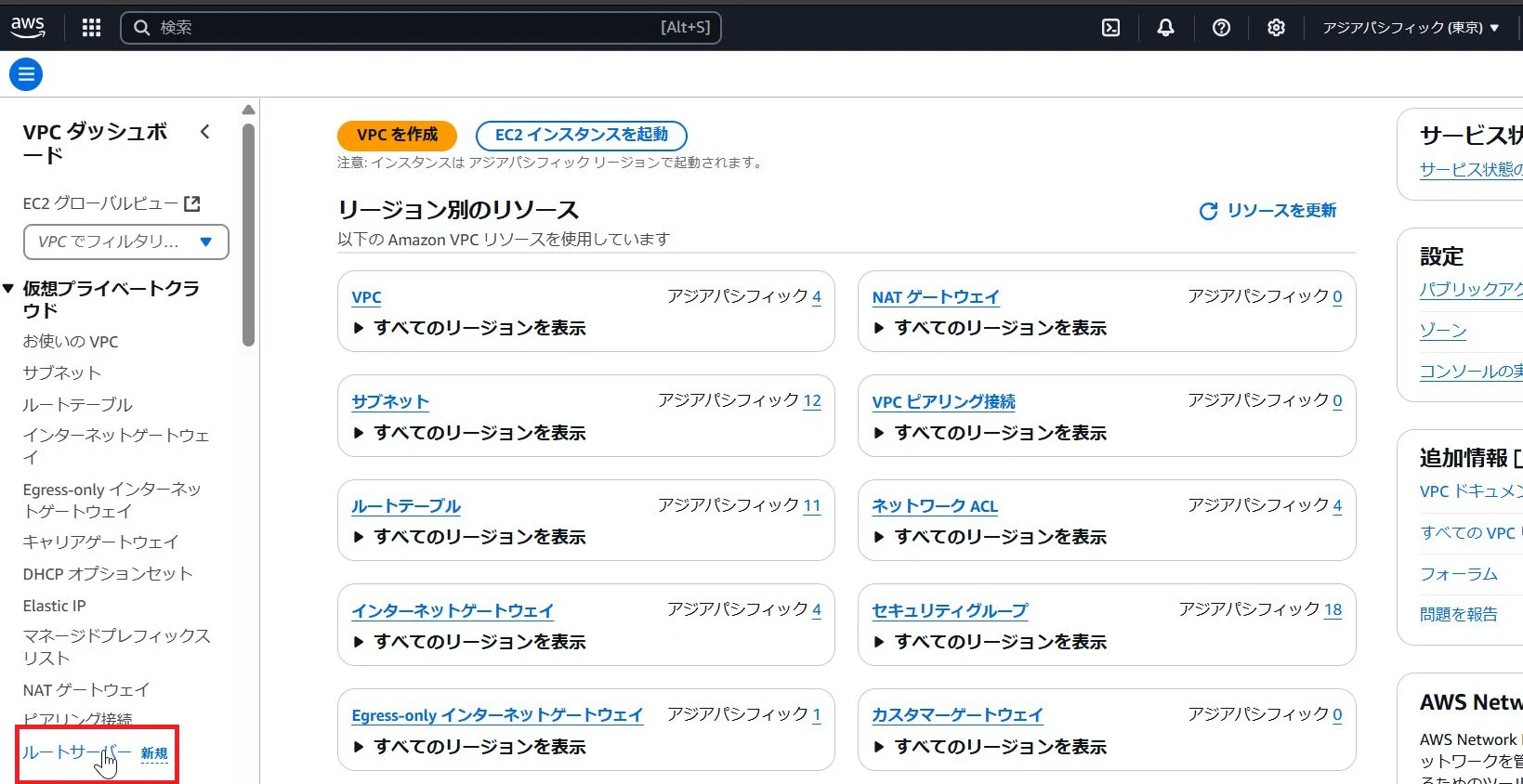This screenshot has height=784, width=1523.
Task: Expand すべてのリージョンを表示 under カスタマーゲートウェイ card
Action: pyautogui.click(x=991, y=747)
